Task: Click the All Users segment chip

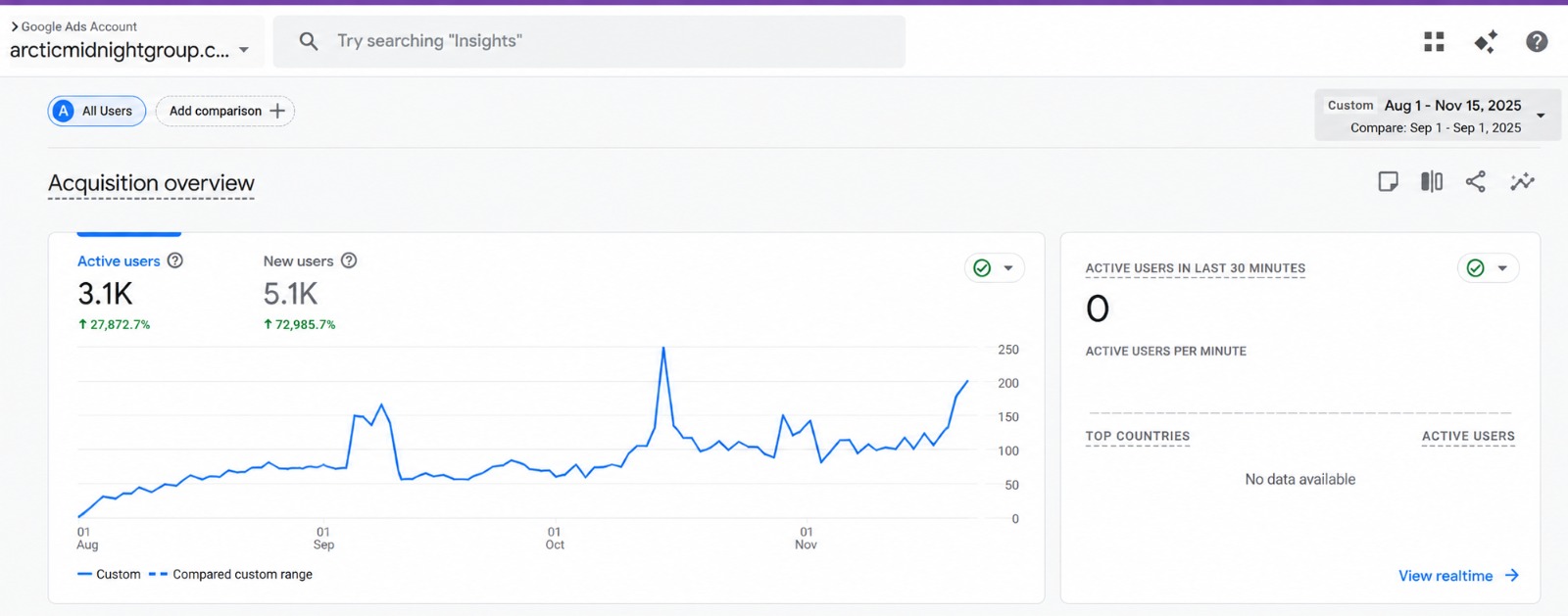Action: [x=97, y=111]
